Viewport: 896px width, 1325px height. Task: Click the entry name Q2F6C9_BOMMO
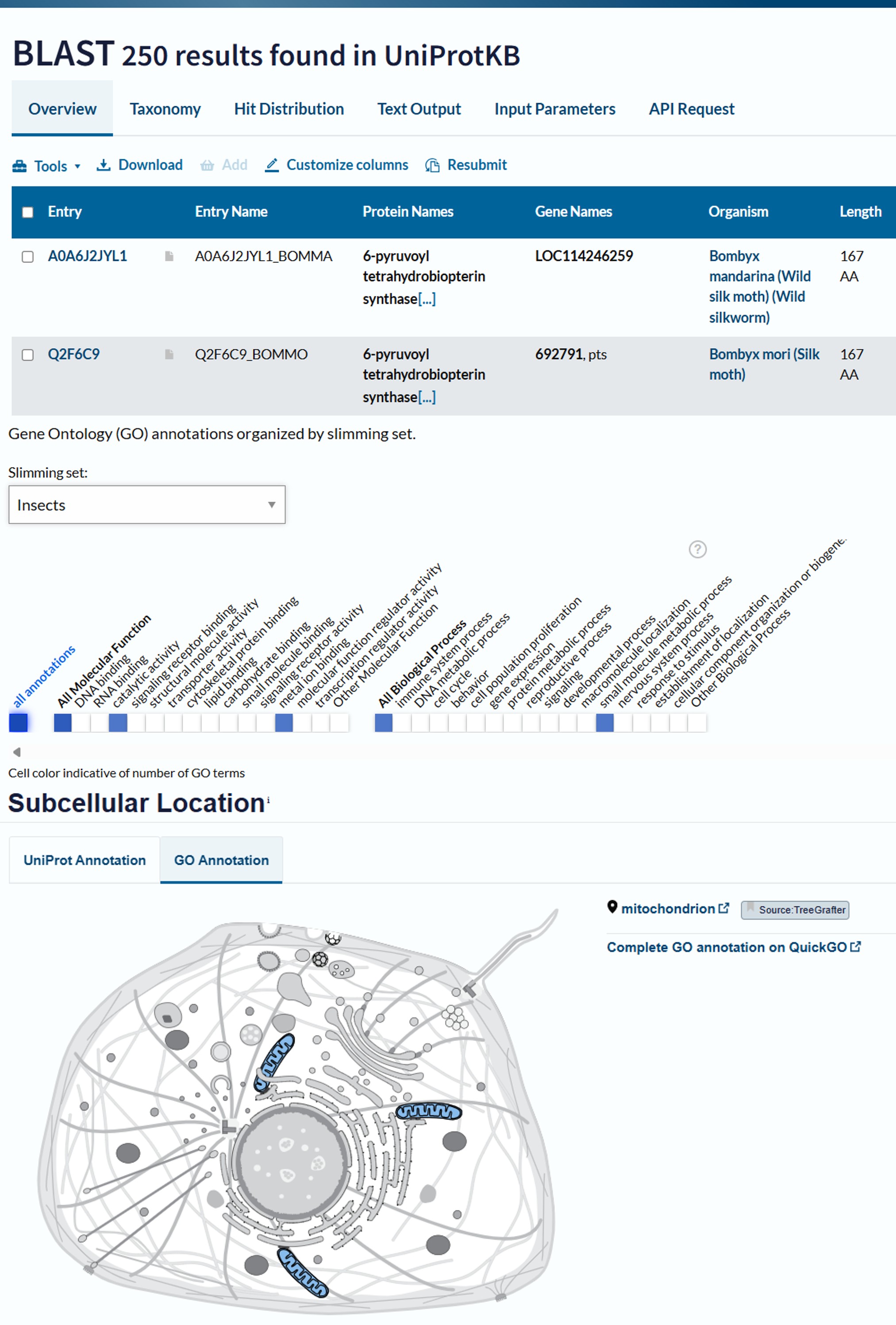tap(251, 354)
